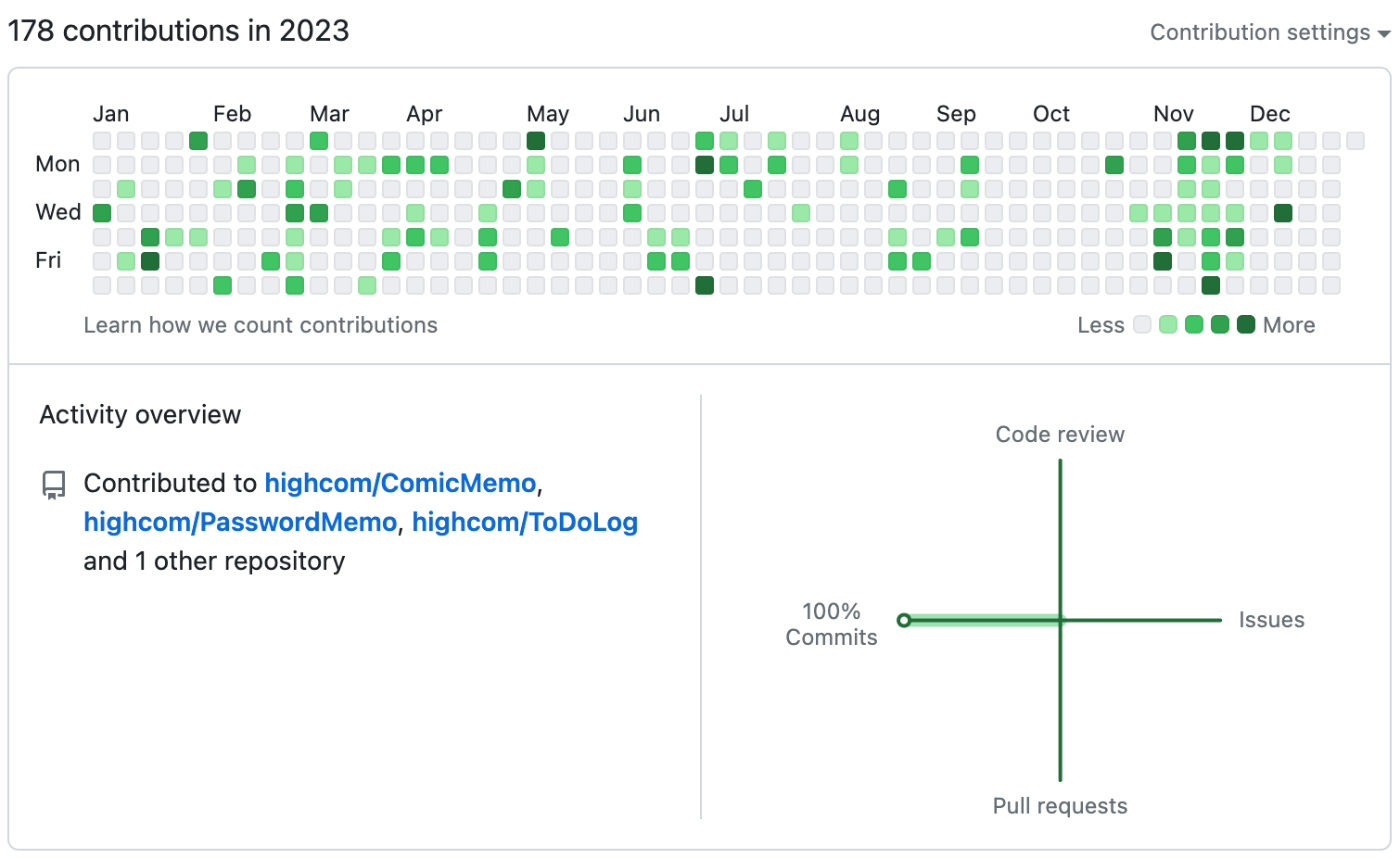Click the lightest gray legend swatch
Viewport: 1400px width, 858px height.
[1142, 325]
